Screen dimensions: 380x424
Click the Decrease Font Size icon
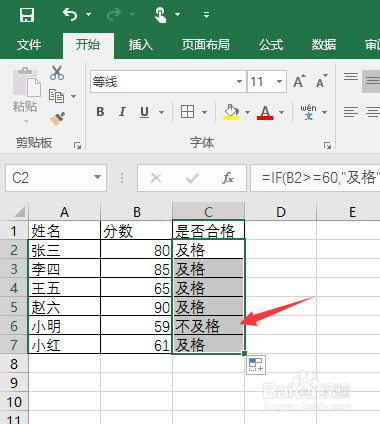[x=322, y=81]
